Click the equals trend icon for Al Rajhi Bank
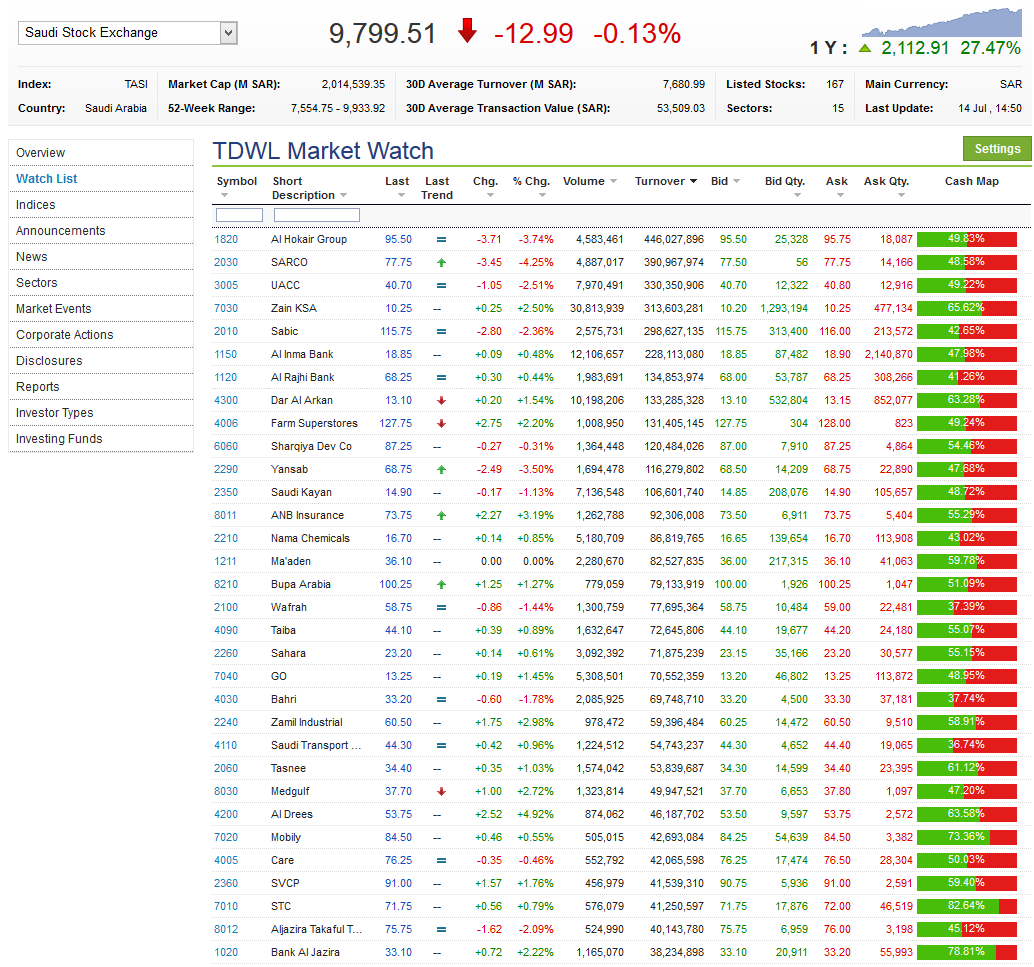1034x967 pixels. coord(441,377)
